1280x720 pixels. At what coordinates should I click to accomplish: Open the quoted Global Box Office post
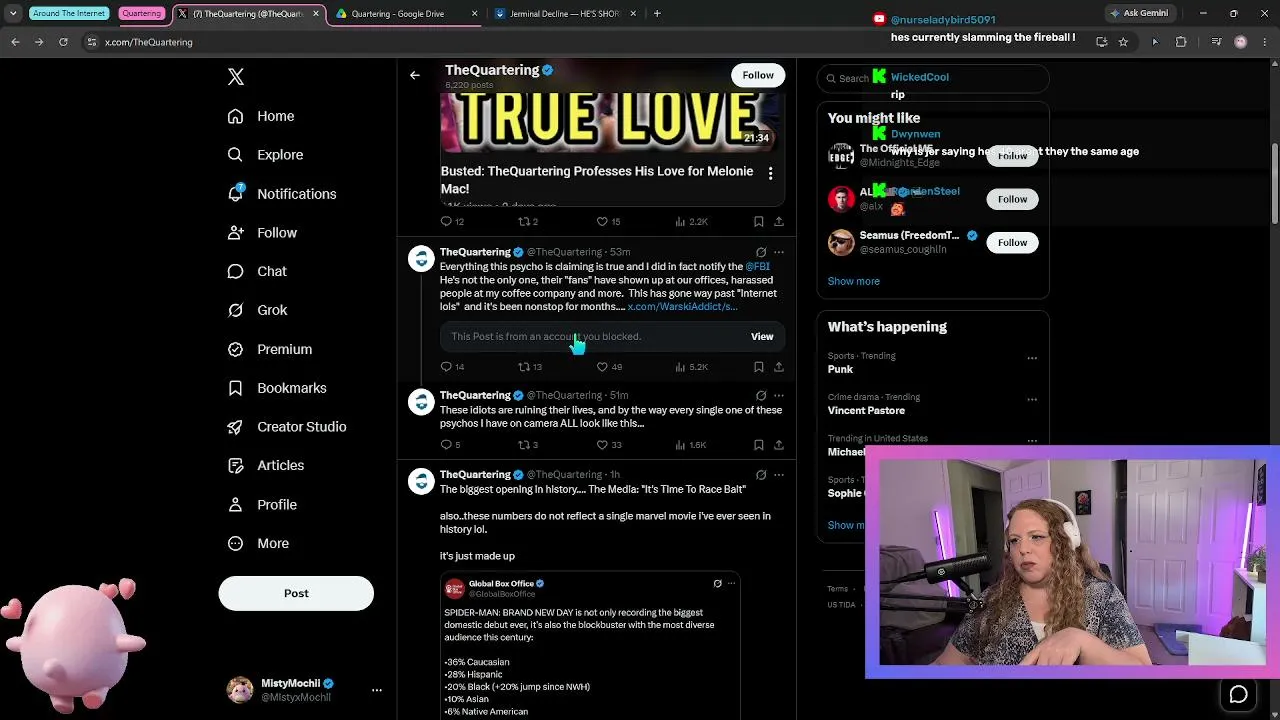(590, 645)
